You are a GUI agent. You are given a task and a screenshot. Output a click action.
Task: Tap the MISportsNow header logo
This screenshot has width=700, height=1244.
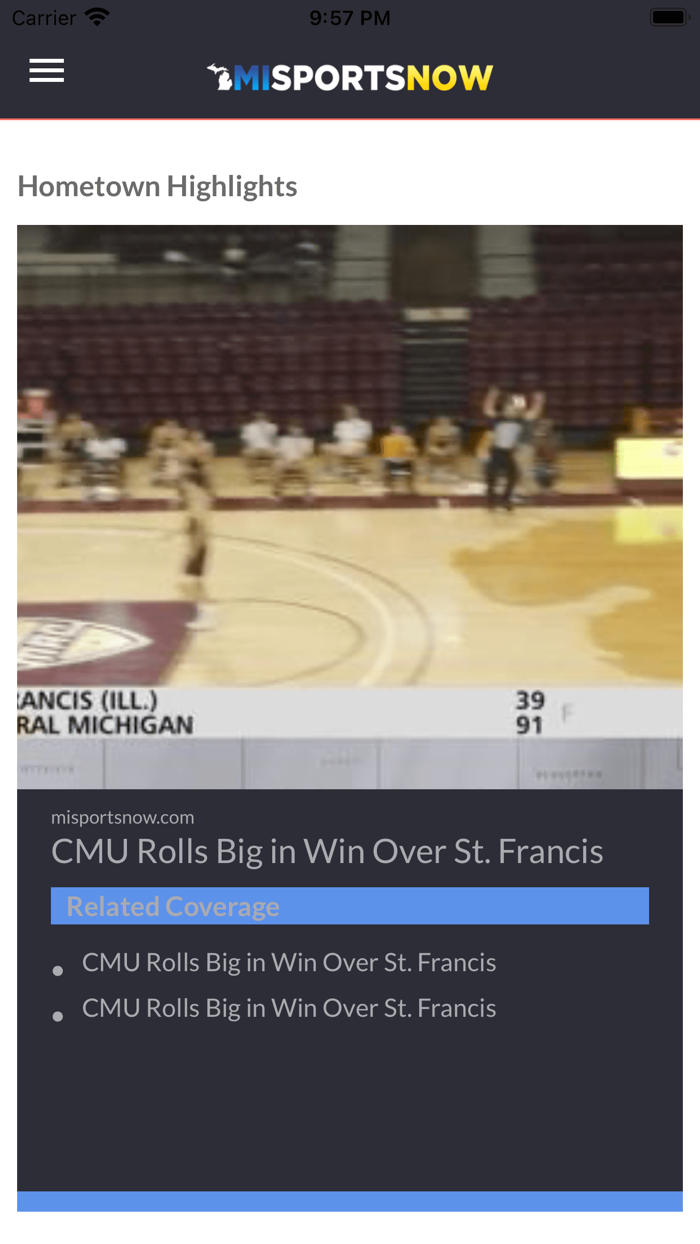pos(350,77)
